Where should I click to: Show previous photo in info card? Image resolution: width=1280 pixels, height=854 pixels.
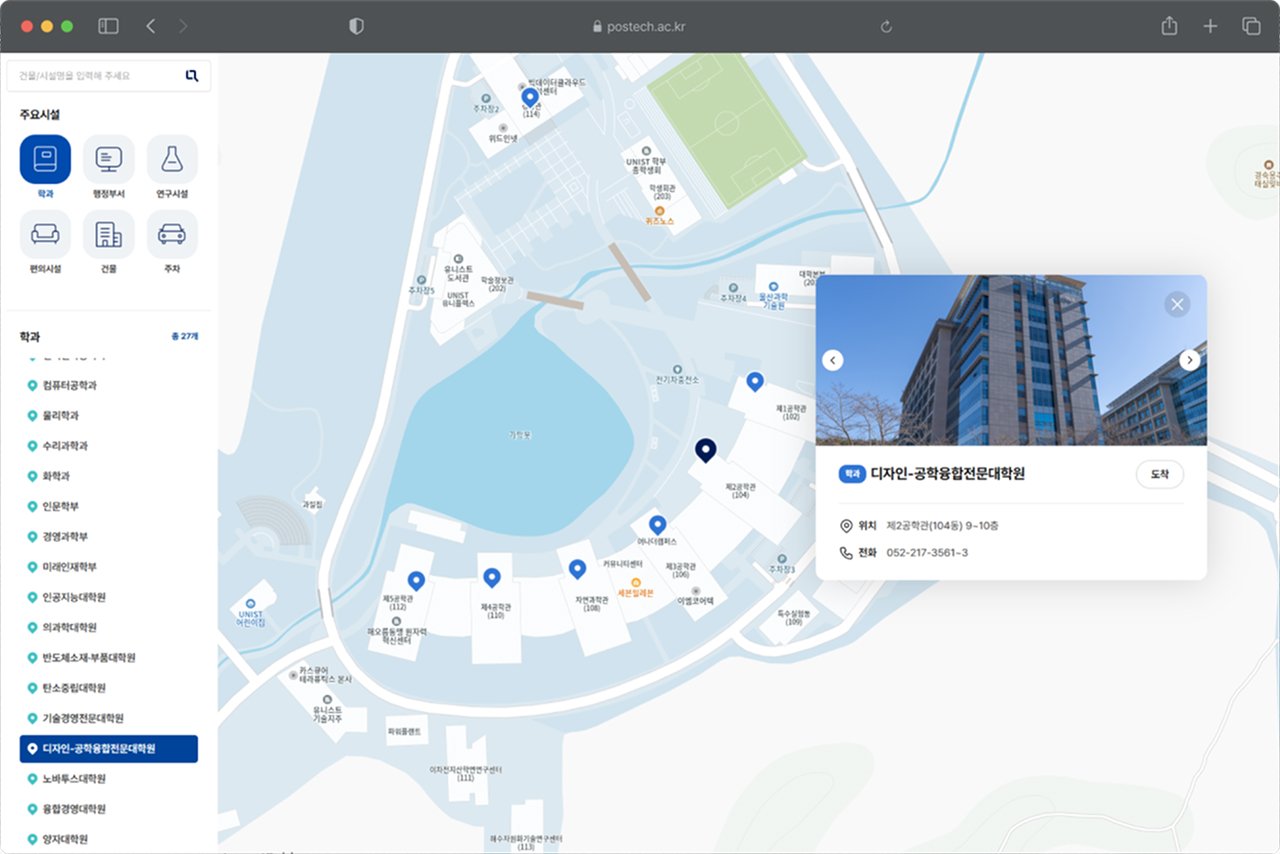pos(833,360)
